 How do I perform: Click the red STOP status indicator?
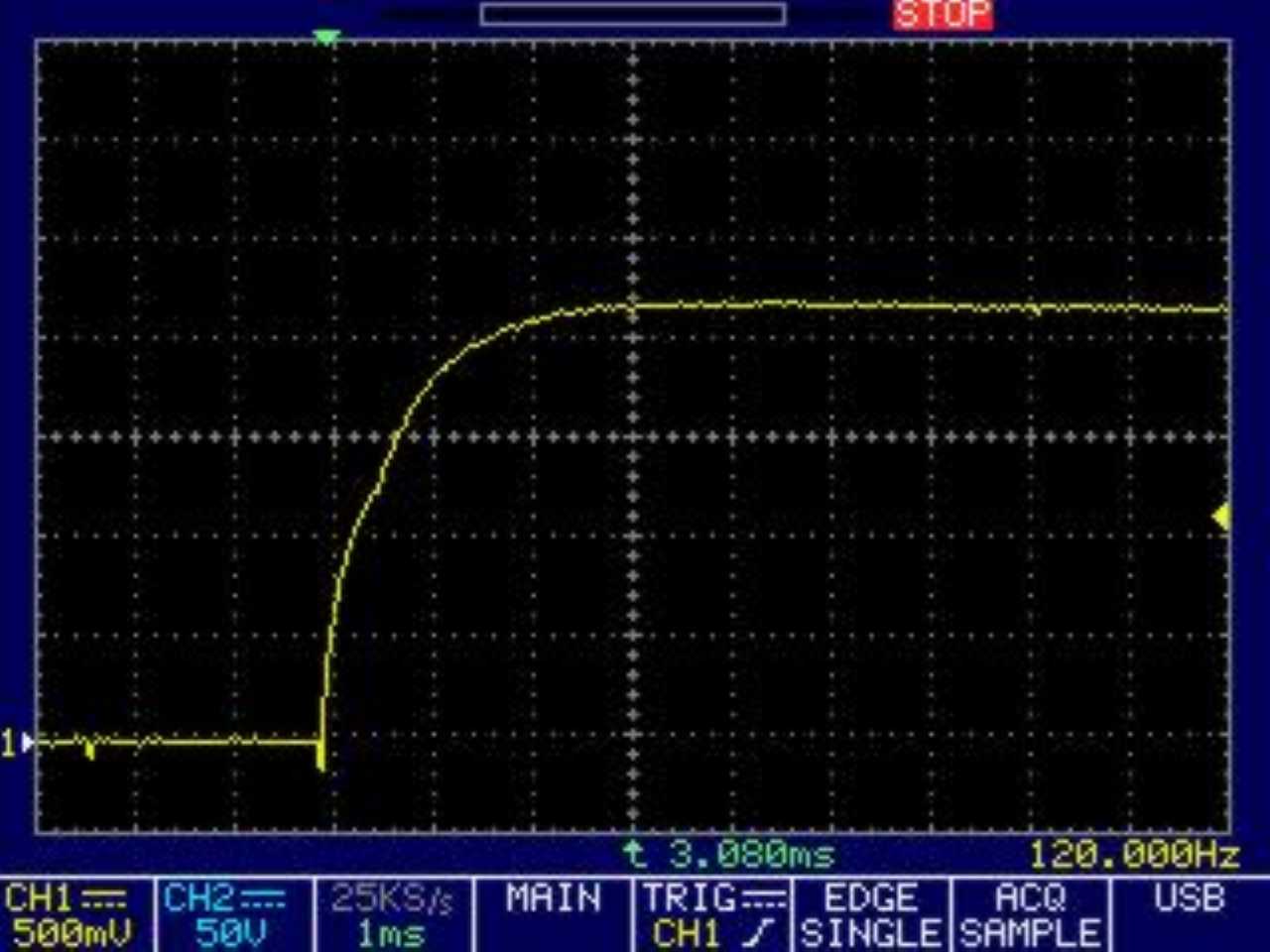pos(942,15)
